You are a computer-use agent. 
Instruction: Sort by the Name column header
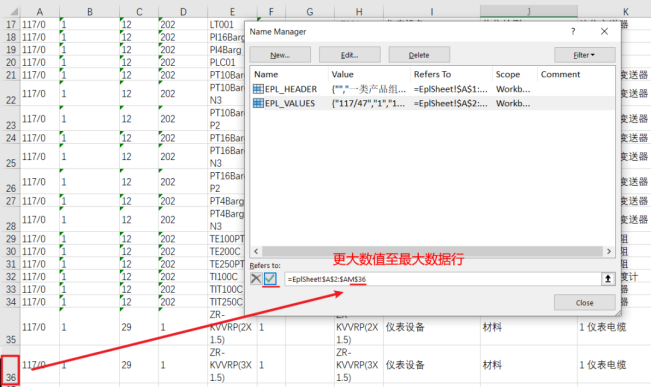click(x=289, y=74)
